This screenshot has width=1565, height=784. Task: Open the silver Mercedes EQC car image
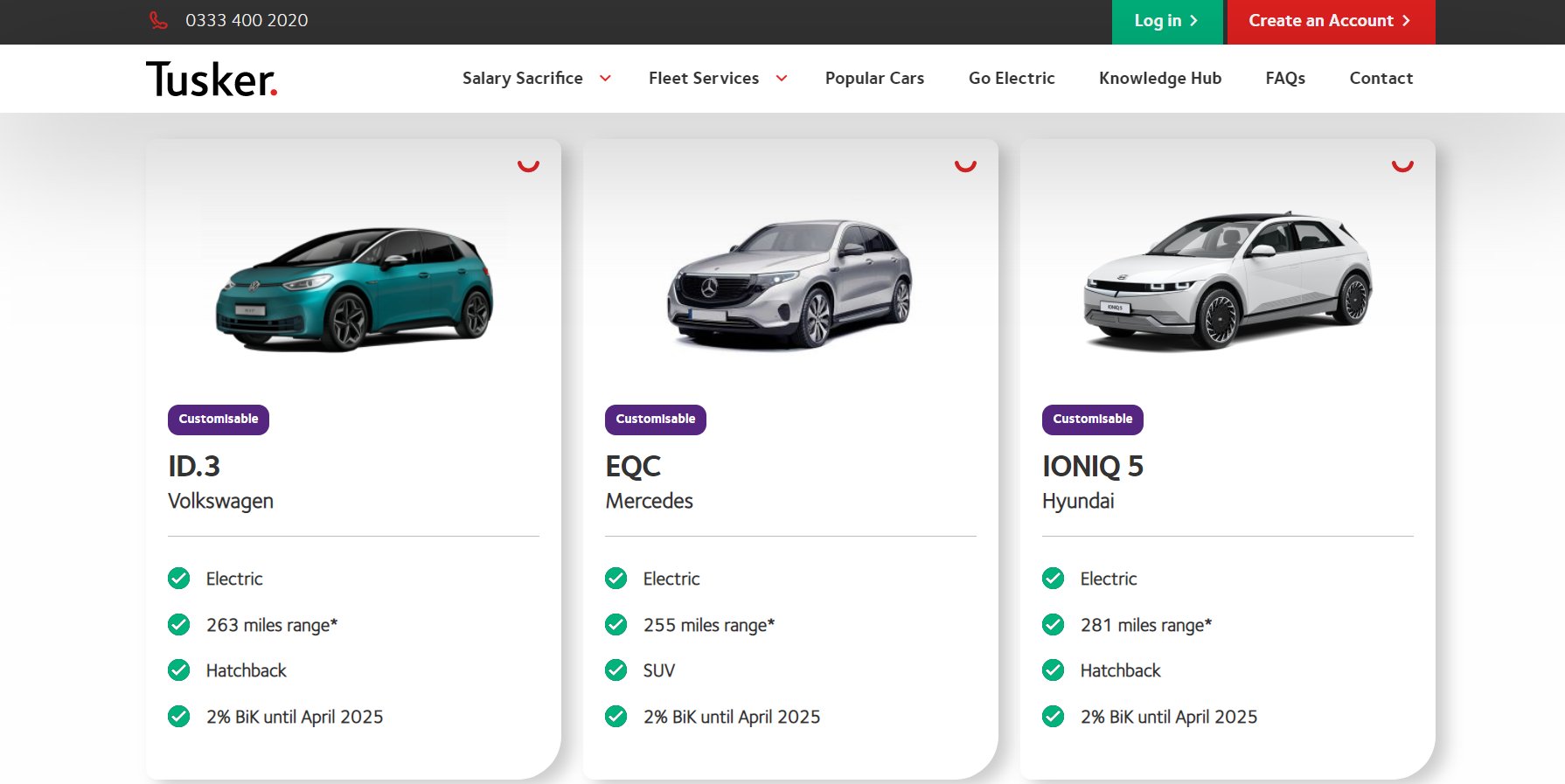point(790,284)
